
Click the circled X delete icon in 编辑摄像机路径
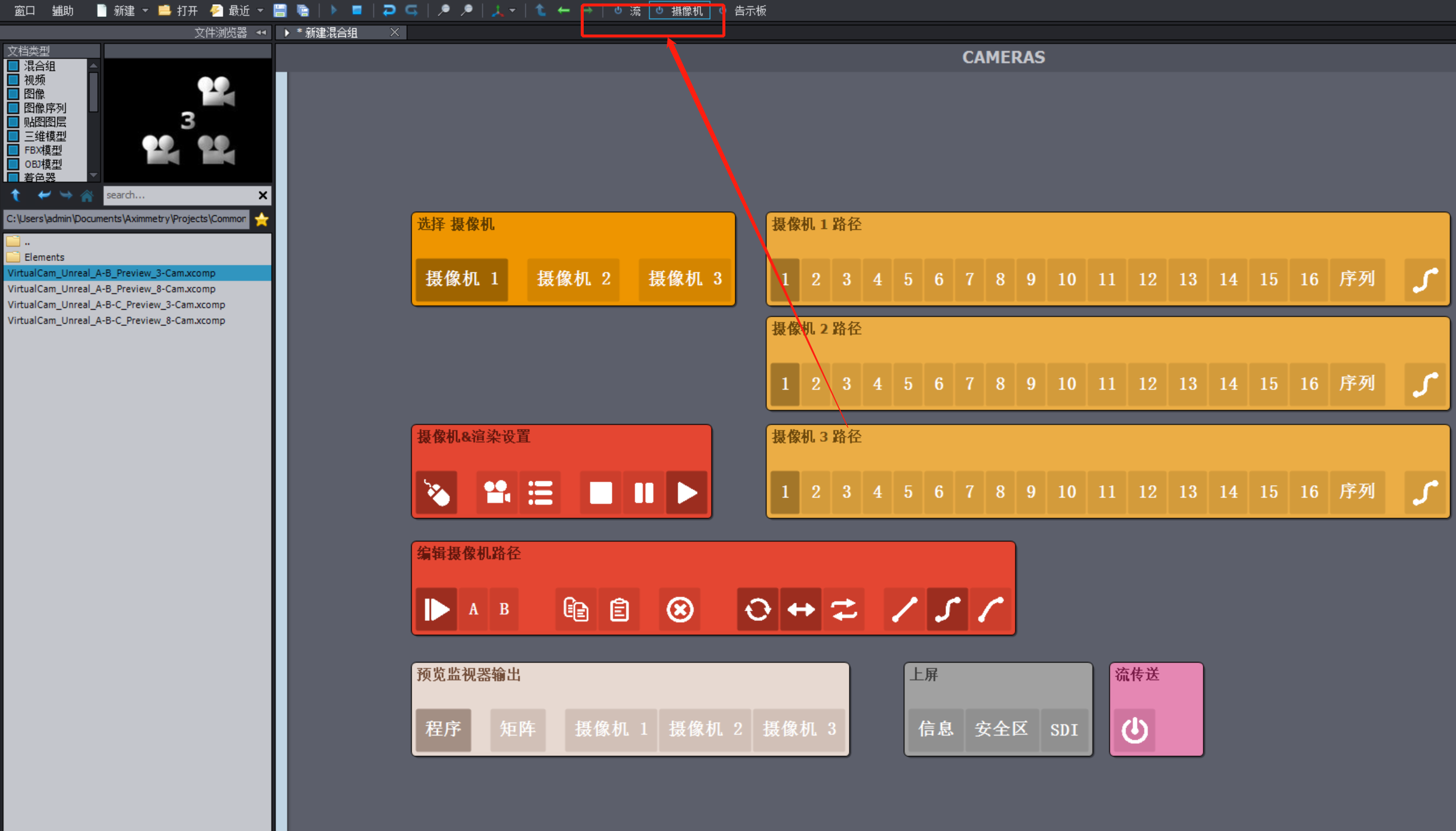[x=680, y=610]
